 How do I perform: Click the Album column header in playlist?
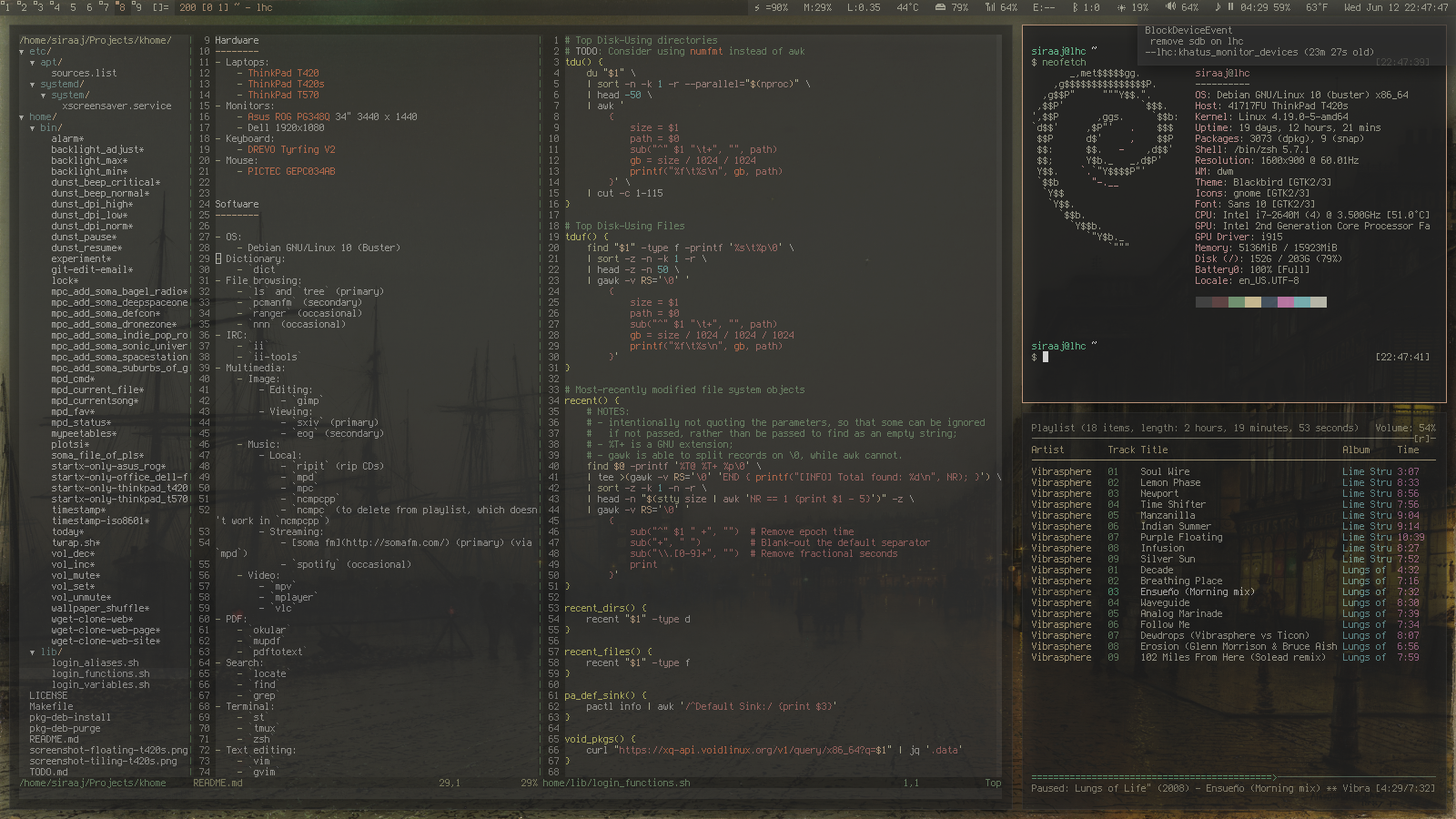1356,450
